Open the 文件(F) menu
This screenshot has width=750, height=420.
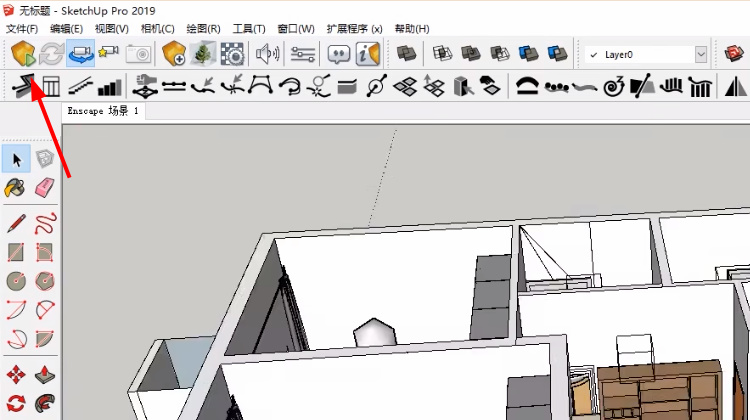22,29
